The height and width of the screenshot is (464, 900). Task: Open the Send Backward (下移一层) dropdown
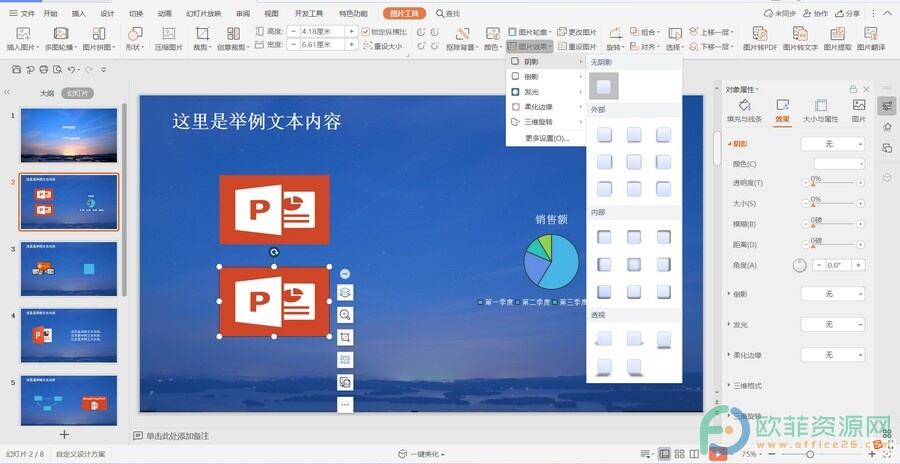712,47
